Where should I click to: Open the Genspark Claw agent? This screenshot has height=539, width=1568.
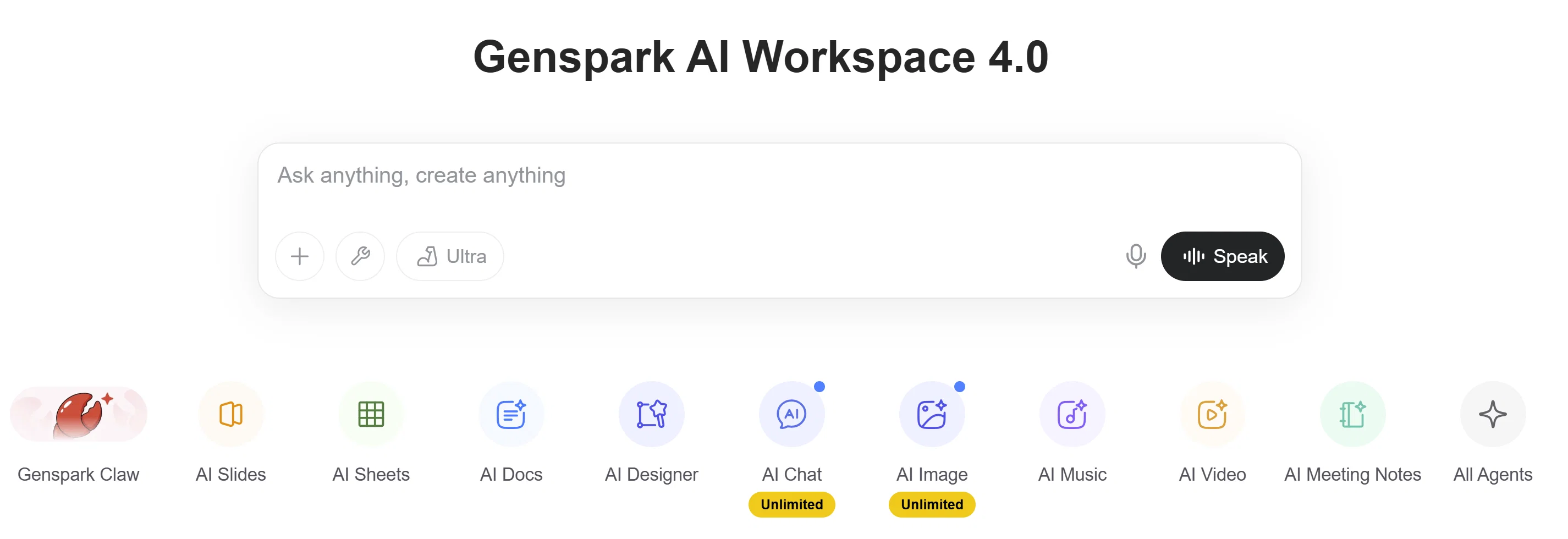tap(79, 414)
